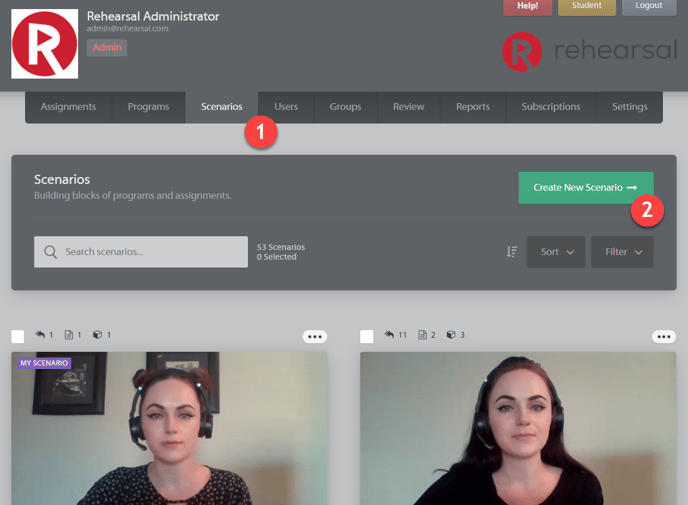Click the Rehearsal logo avatar in the header
This screenshot has width=688, height=505.
[44, 45]
